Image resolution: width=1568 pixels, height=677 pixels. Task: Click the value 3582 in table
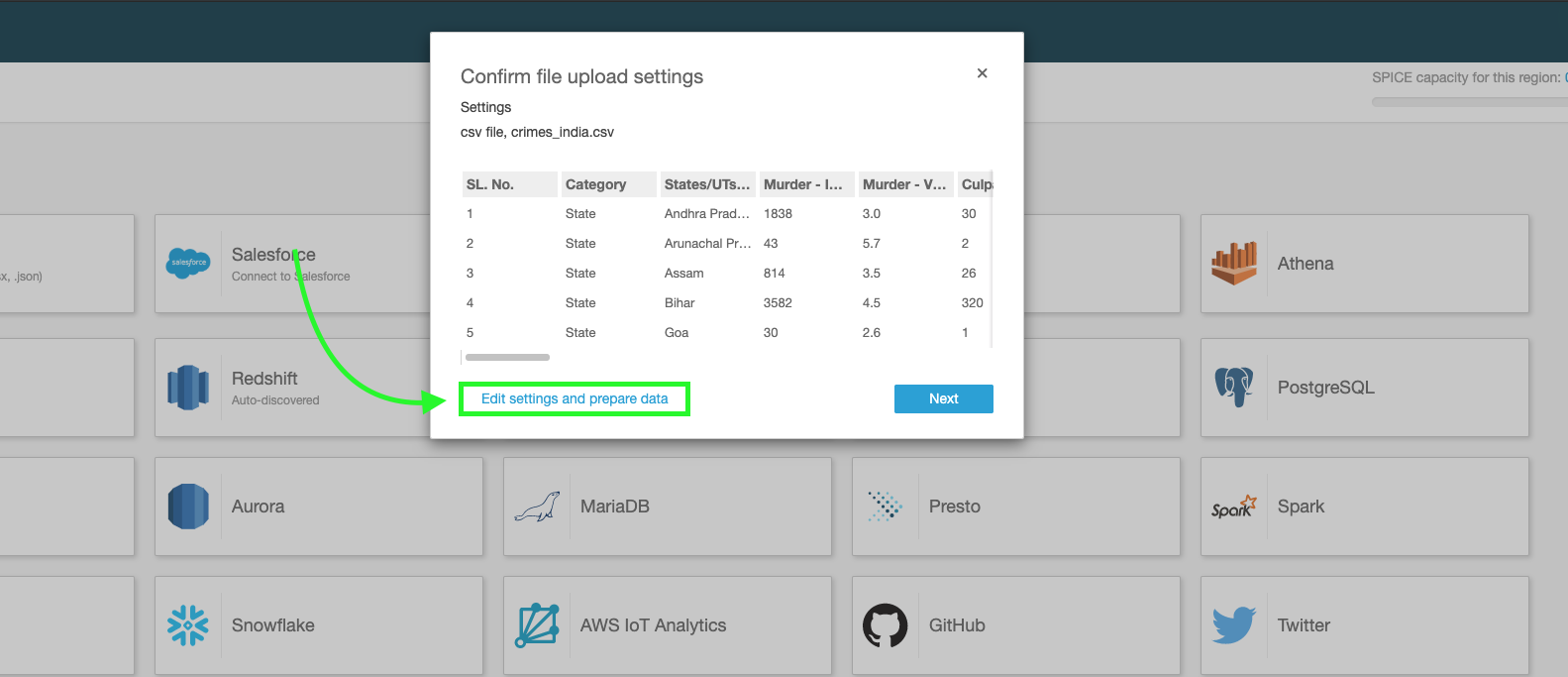tap(778, 303)
